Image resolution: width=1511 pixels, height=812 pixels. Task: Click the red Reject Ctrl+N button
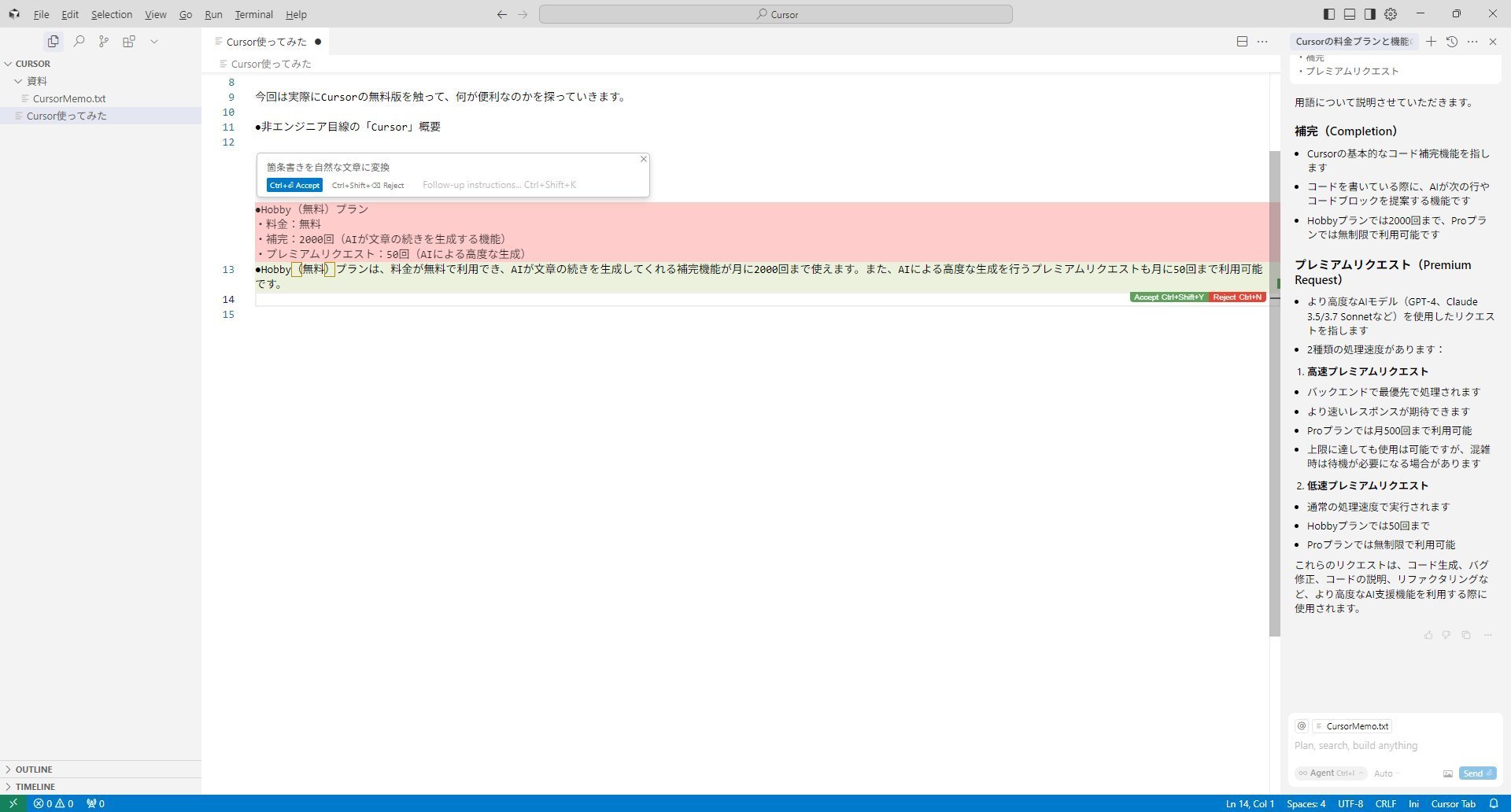pos(1237,297)
